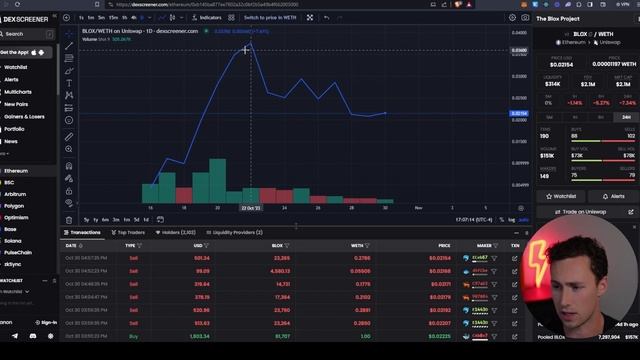The image size is (640, 360).
Task: Trade on Uniswap button
Action: [x=588, y=212]
